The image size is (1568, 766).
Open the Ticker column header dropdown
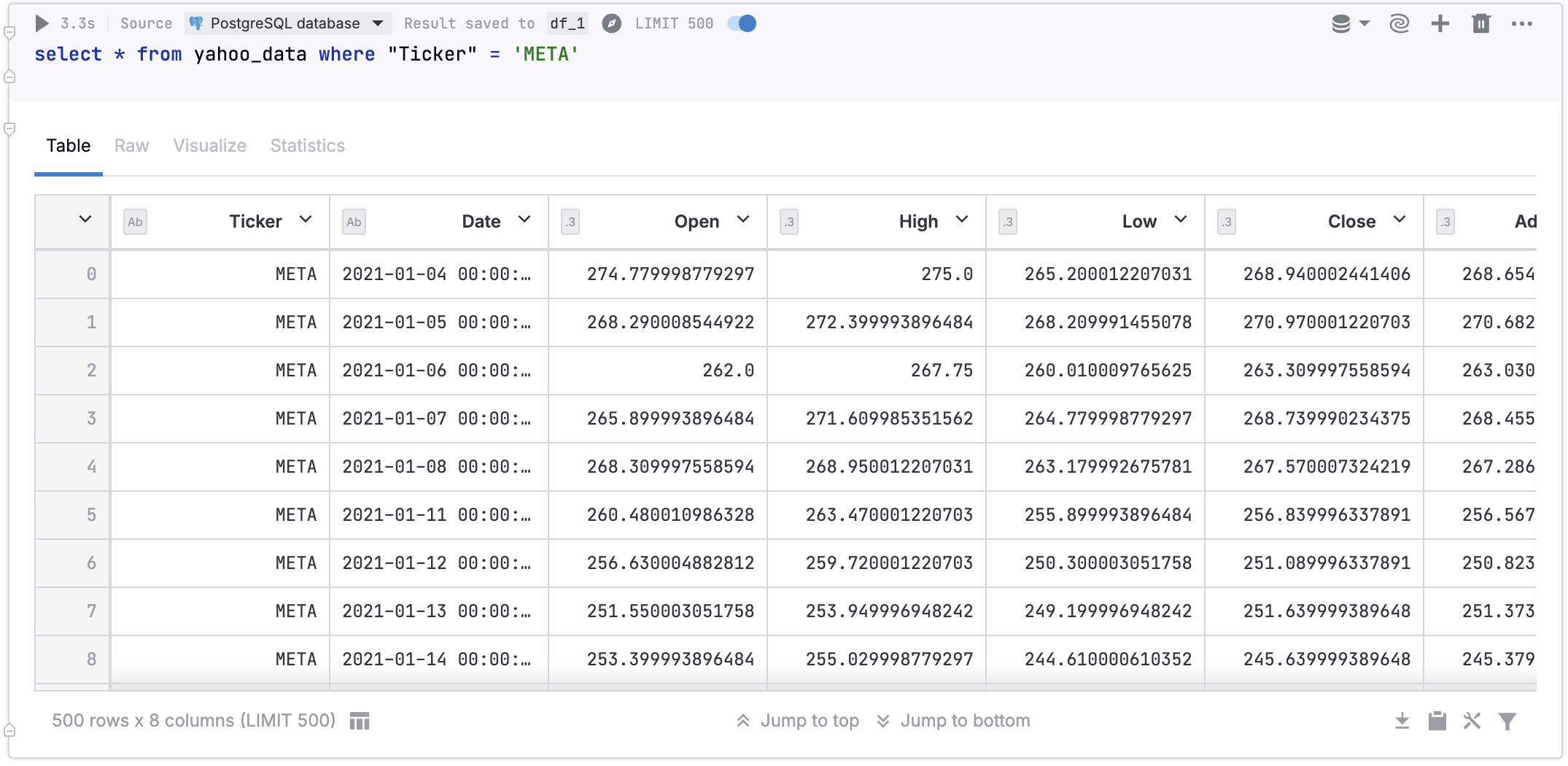(x=306, y=220)
